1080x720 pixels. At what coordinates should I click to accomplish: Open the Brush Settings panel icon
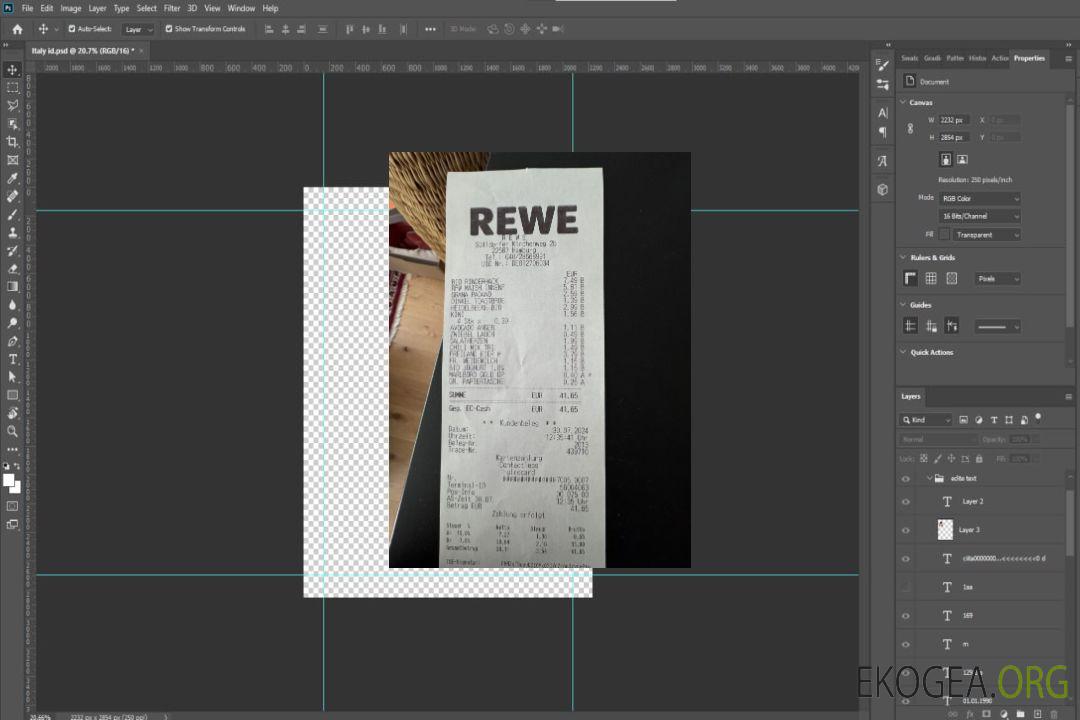click(883, 65)
